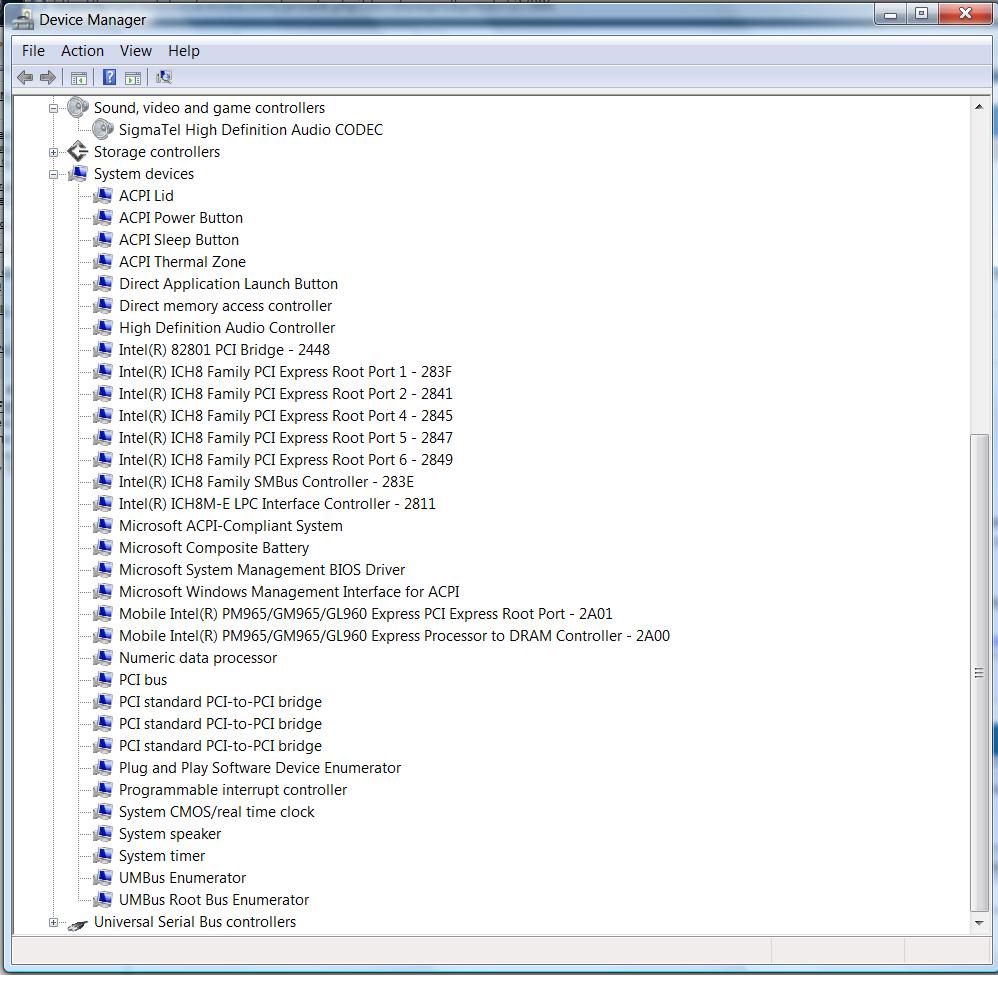Select Processor to DRAM Controller - 2A00
The width and height of the screenshot is (998, 1000).
(394, 636)
